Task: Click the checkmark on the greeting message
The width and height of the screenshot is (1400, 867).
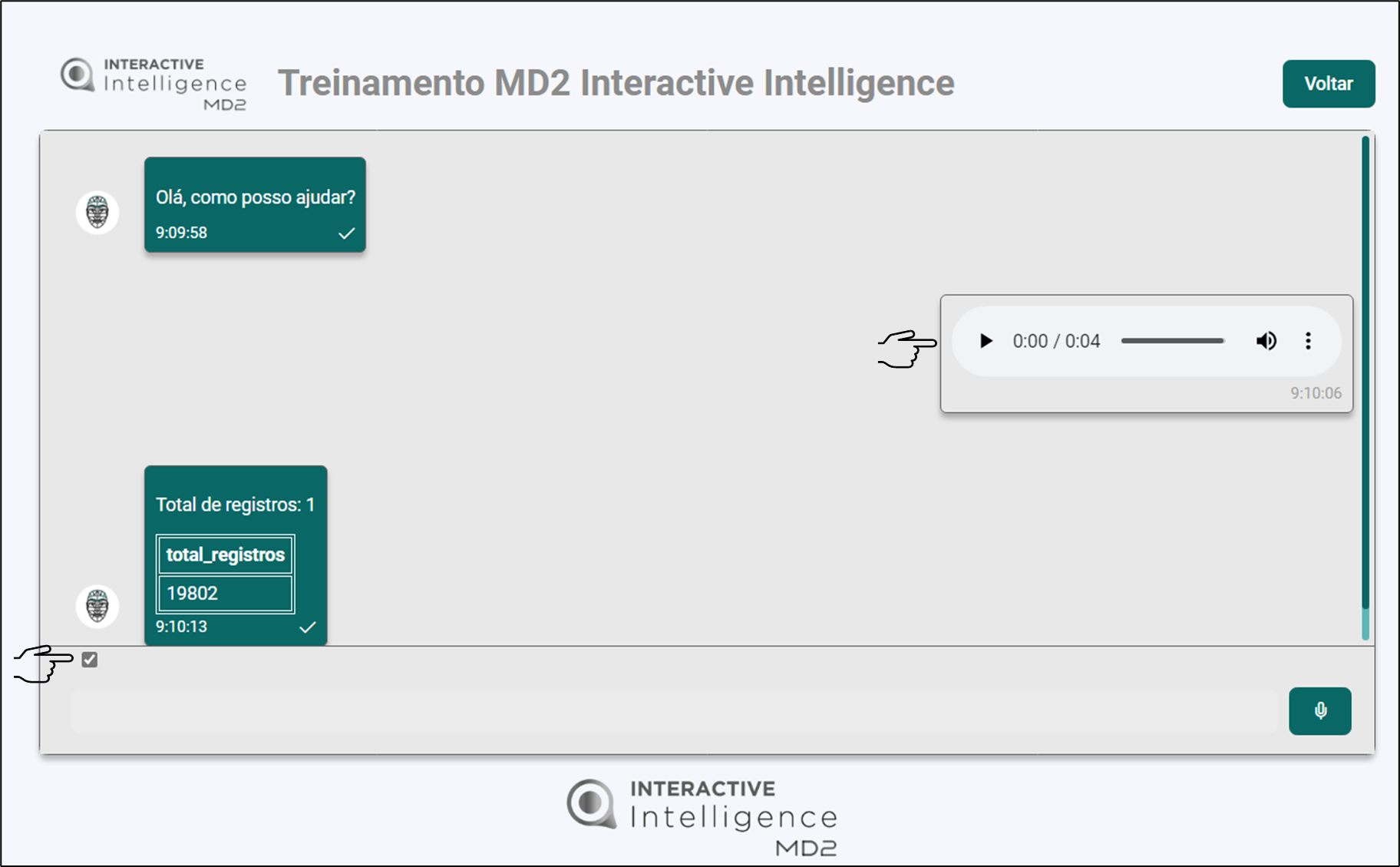Action: 346,233
